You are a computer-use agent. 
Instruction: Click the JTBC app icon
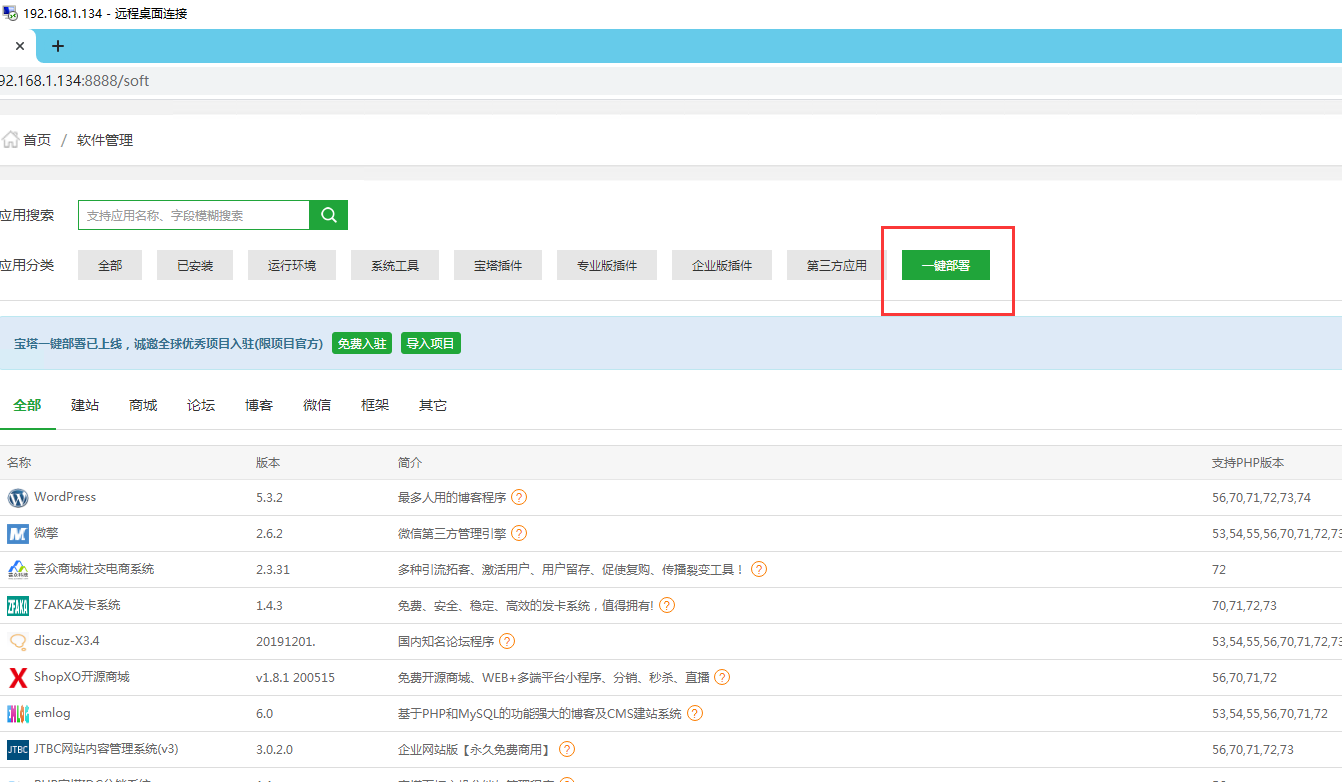(18, 750)
